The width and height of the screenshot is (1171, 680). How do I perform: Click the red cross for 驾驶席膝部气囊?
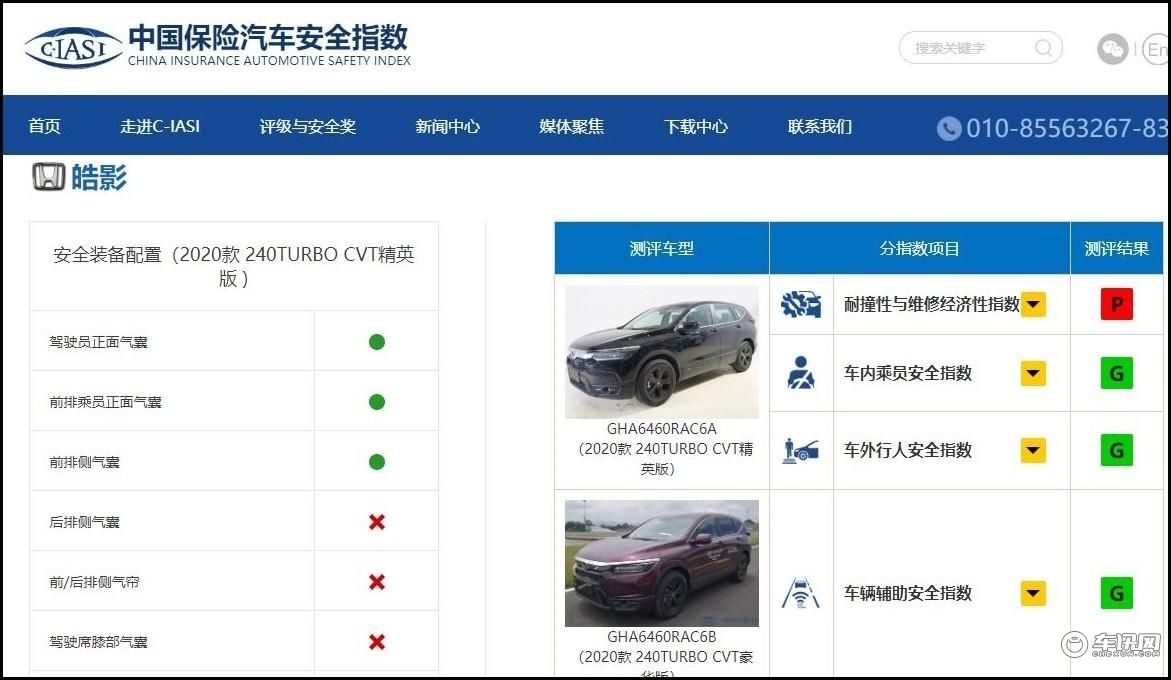point(376,641)
